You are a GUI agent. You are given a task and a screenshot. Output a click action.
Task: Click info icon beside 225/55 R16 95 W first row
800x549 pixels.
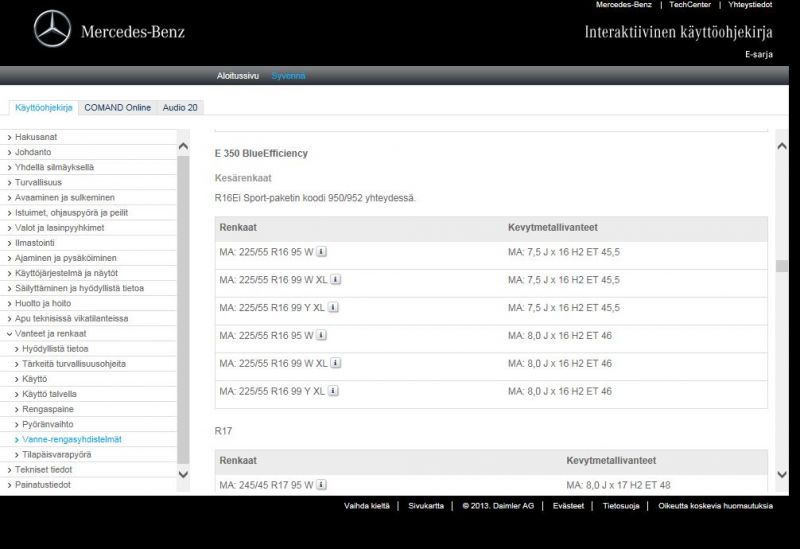tap(321, 252)
